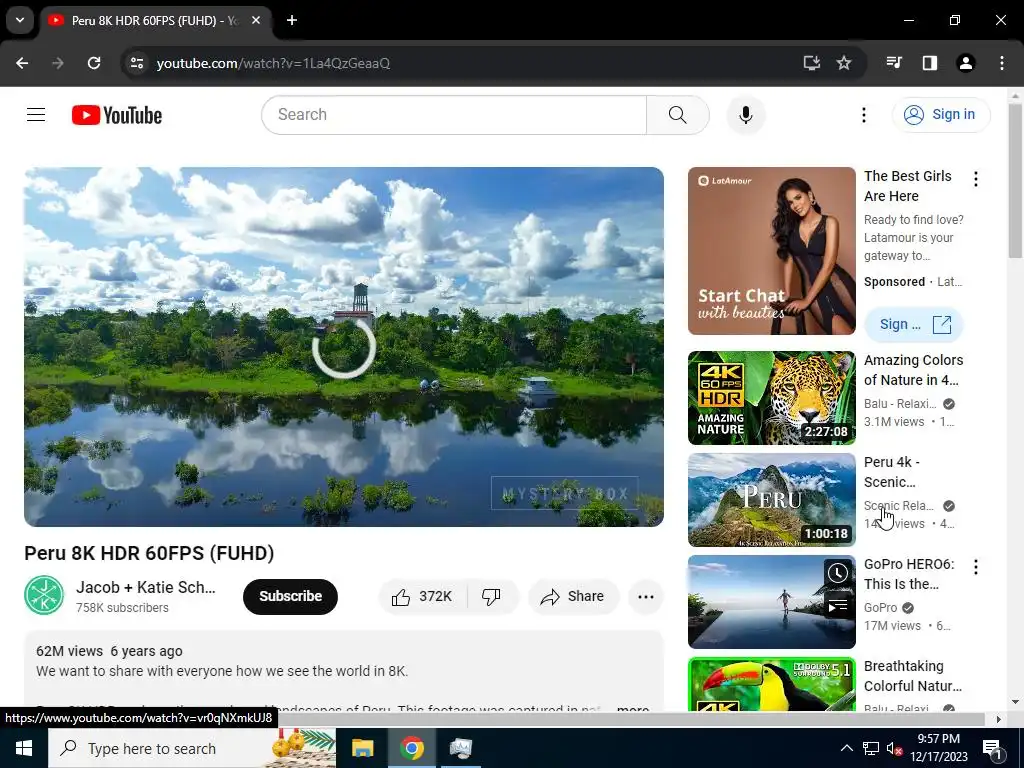The width and height of the screenshot is (1024, 768).
Task: Reload the page with refresh icon
Action: (94, 63)
